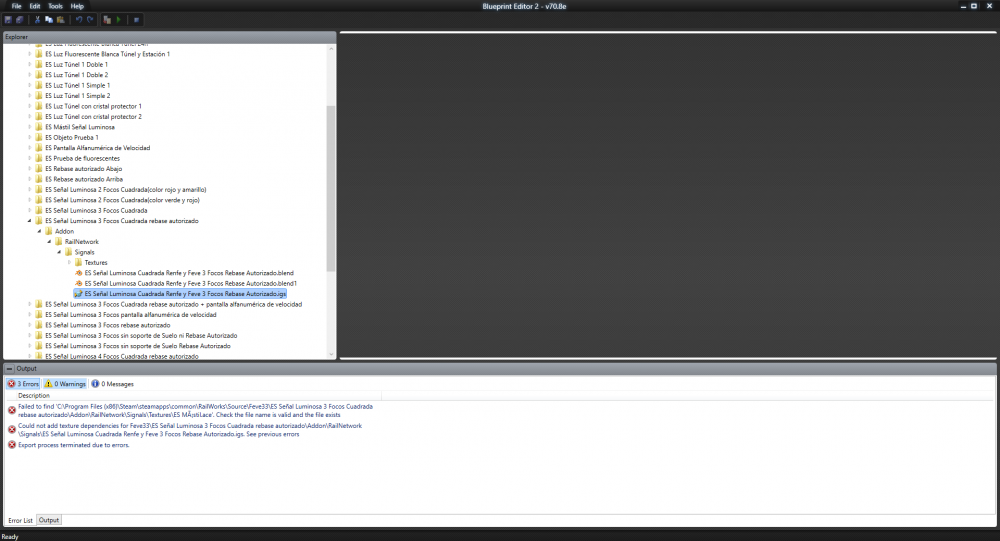Expand the Textures folder arrow

pyautogui.click(x=70, y=262)
